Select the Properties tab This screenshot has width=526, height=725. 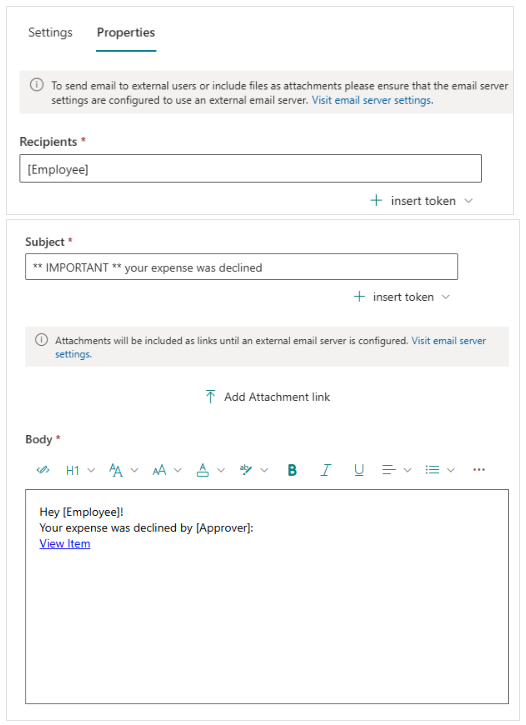(x=126, y=32)
